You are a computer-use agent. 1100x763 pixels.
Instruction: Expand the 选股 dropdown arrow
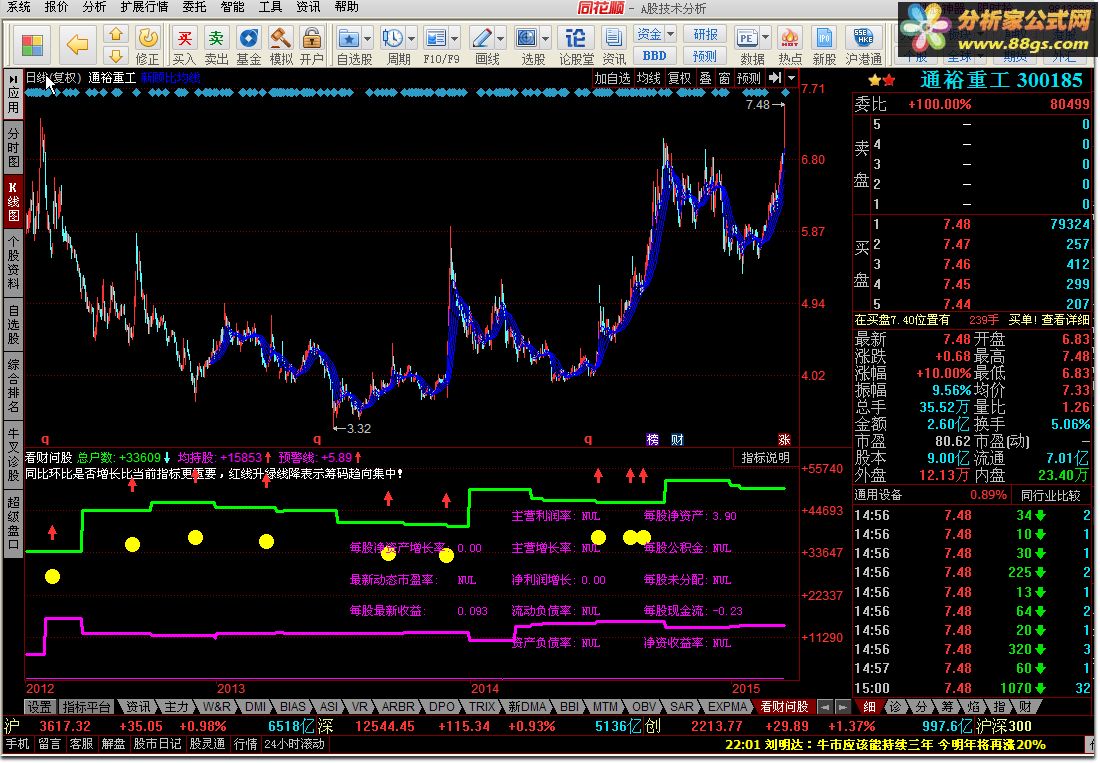tap(545, 38)
